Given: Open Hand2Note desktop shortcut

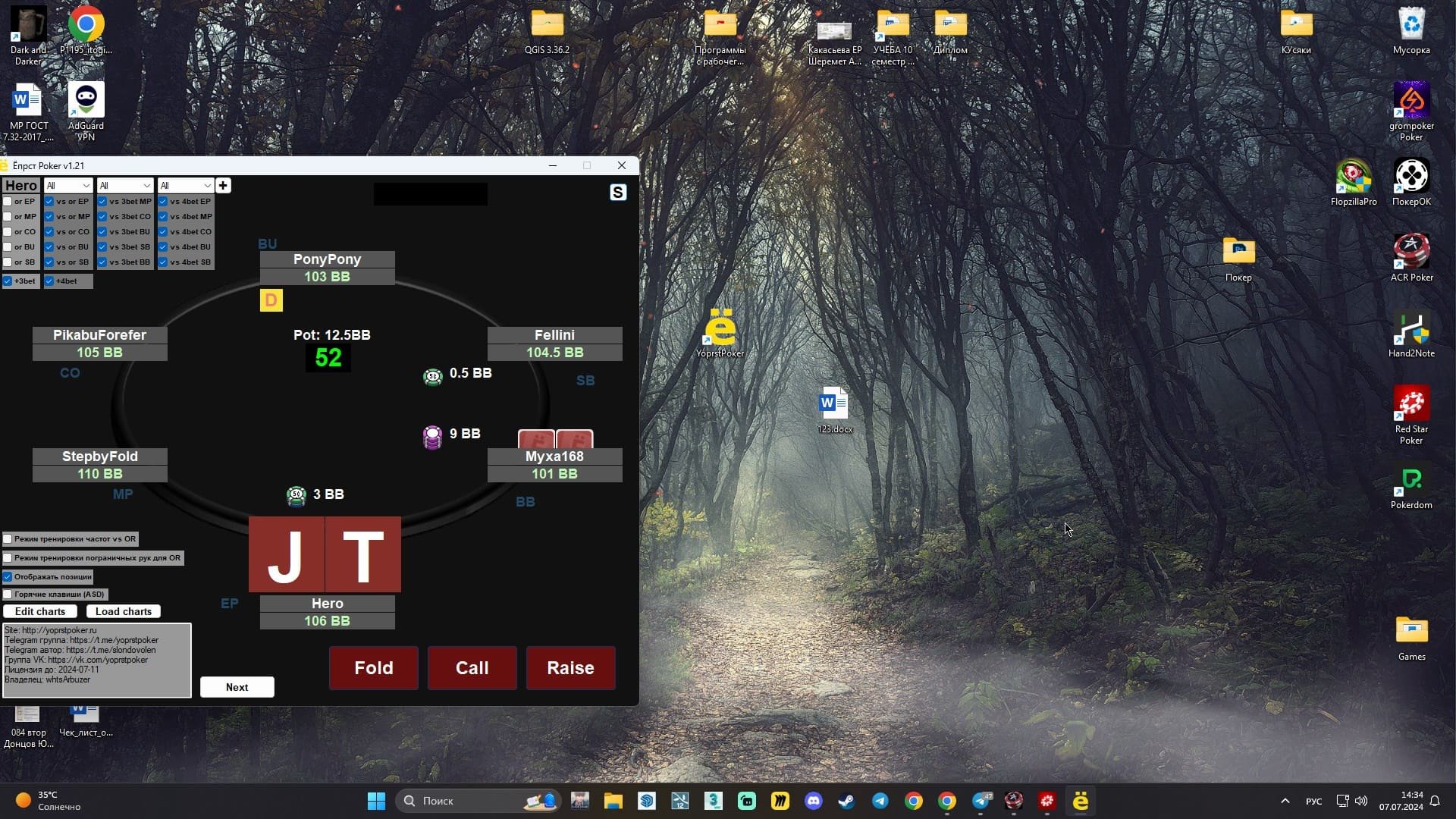Looking at the screenshot, I should [x=1411, y=334].
